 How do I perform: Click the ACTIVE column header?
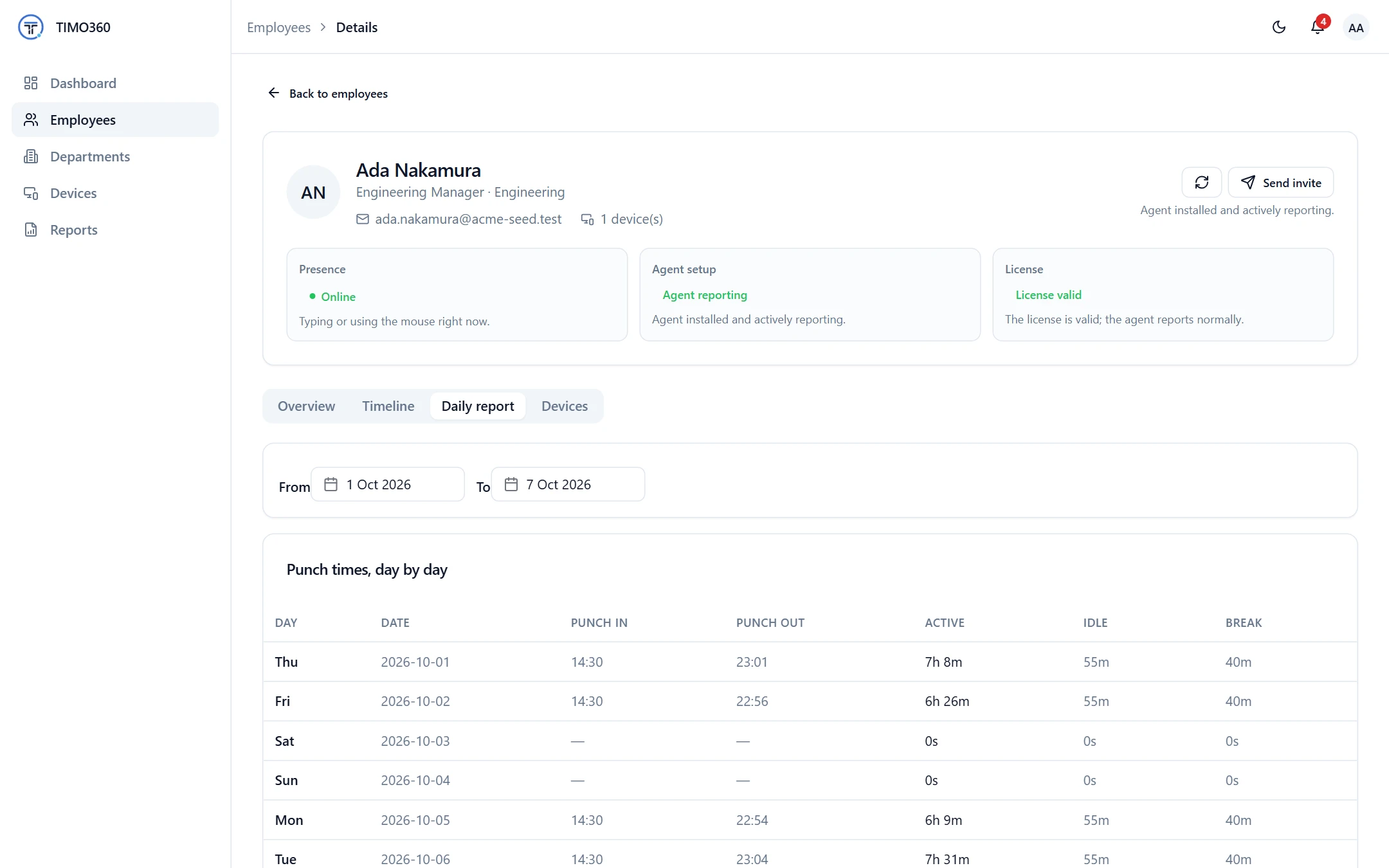point(945,623)
